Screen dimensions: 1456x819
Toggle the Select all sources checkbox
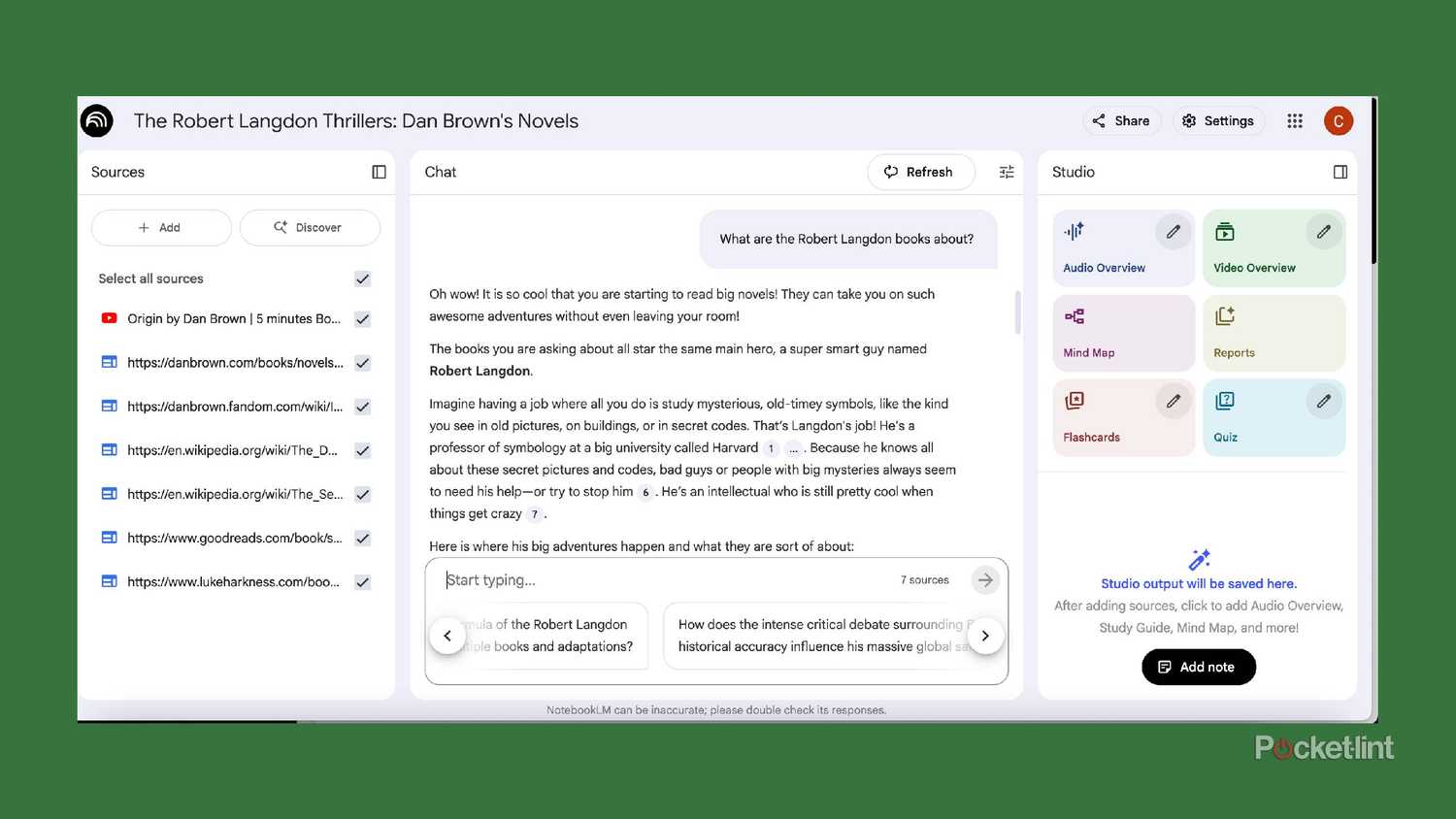tap(361, 278)
